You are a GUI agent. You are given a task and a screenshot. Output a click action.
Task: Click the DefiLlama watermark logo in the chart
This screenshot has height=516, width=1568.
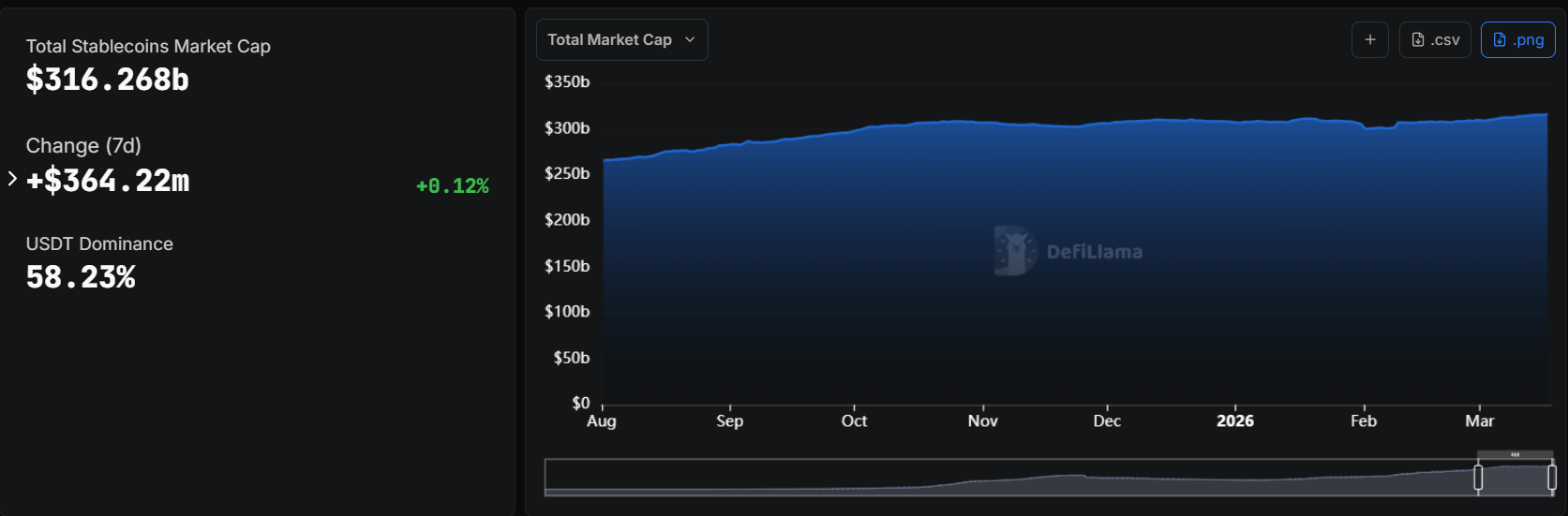[1014, 251]
